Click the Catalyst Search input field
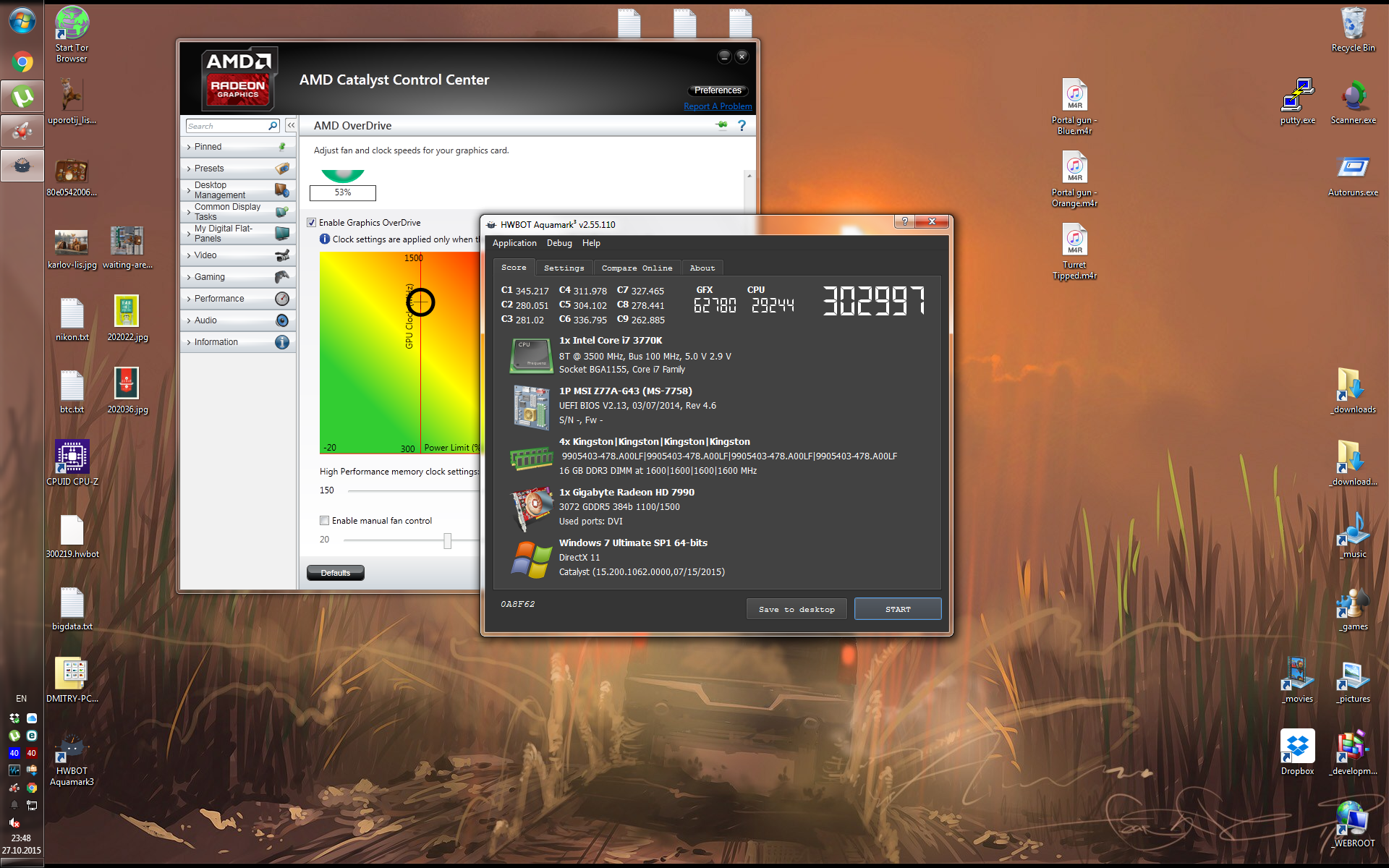This screenshot has height=868, width=1389. [x=226, y=126]
